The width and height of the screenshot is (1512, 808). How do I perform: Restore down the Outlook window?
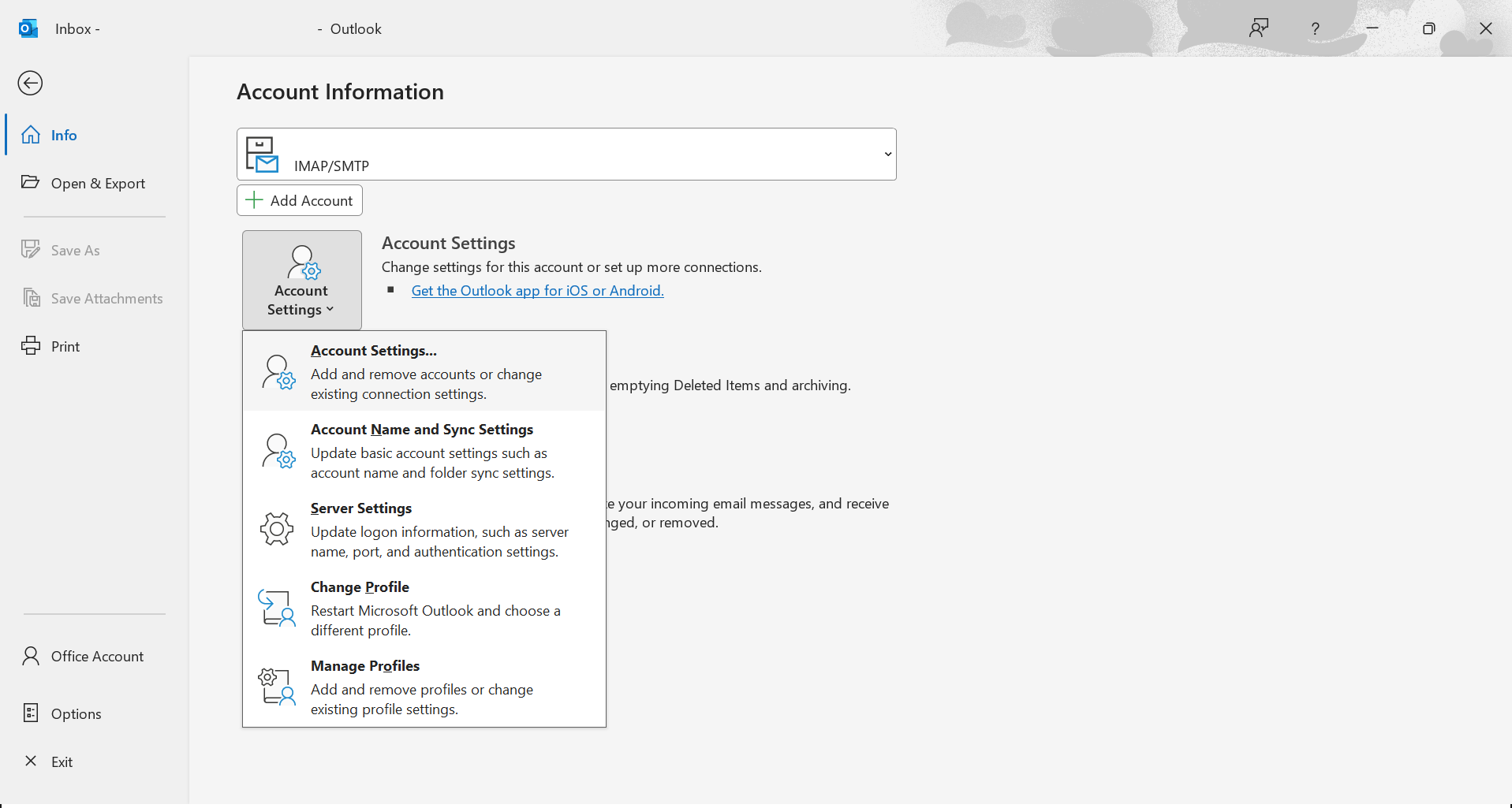[x=1428, y=28]
